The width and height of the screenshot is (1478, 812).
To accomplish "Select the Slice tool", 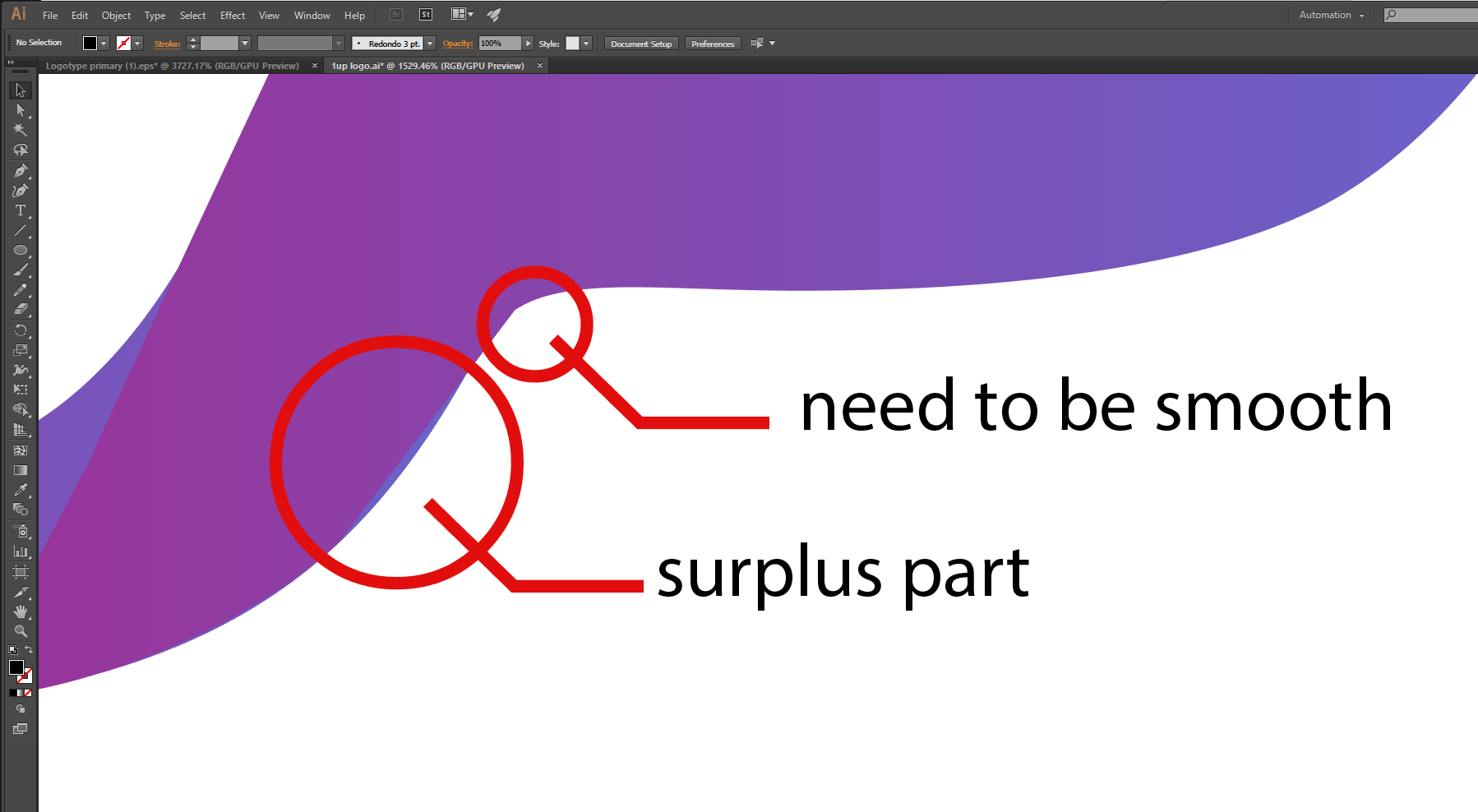I will tap(21, 592).
